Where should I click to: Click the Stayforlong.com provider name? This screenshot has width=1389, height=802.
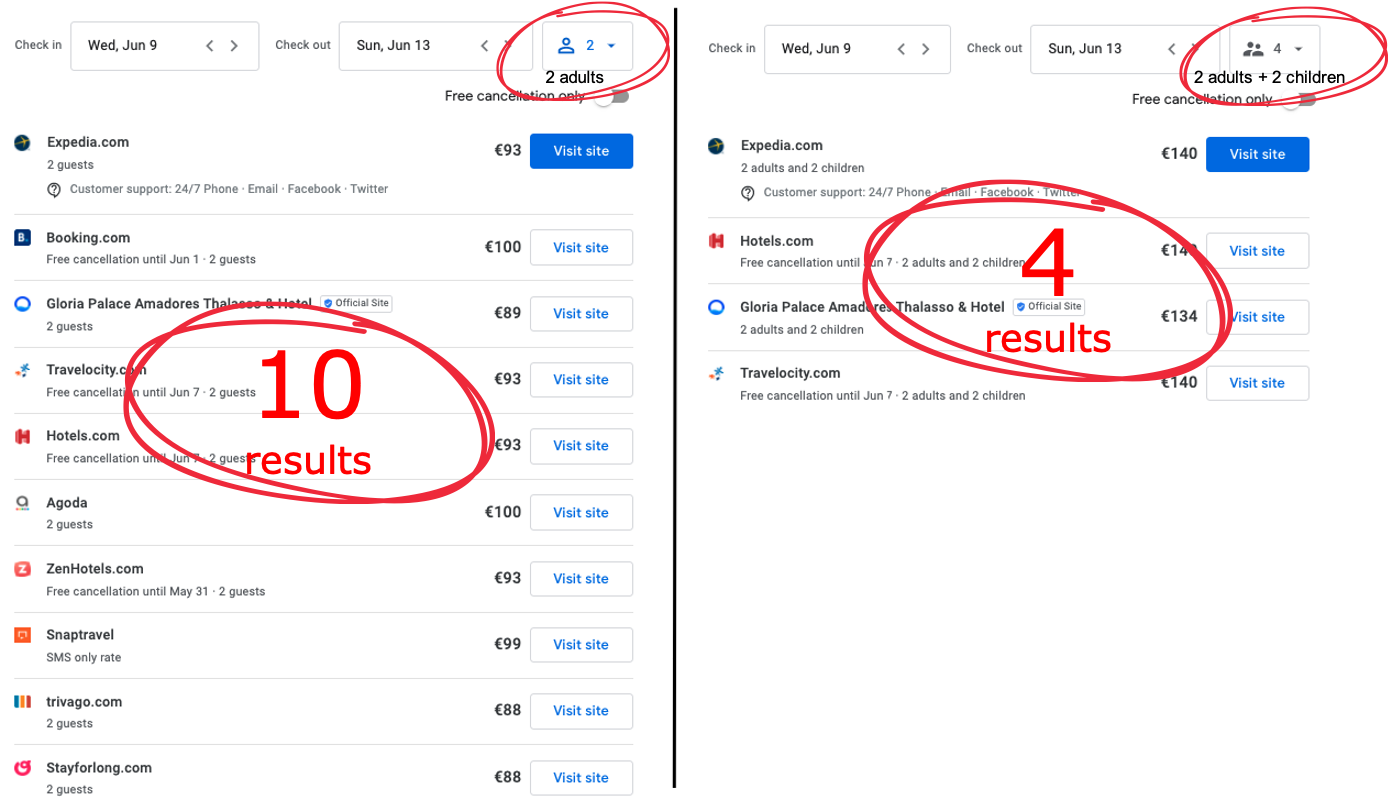tap(99, 768)
